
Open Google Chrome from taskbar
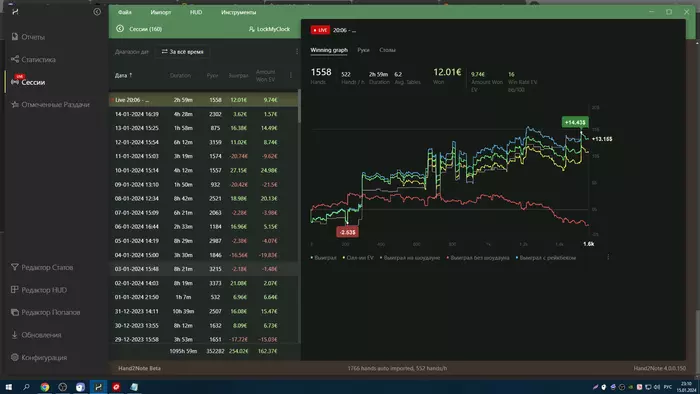tap(45, 387)
